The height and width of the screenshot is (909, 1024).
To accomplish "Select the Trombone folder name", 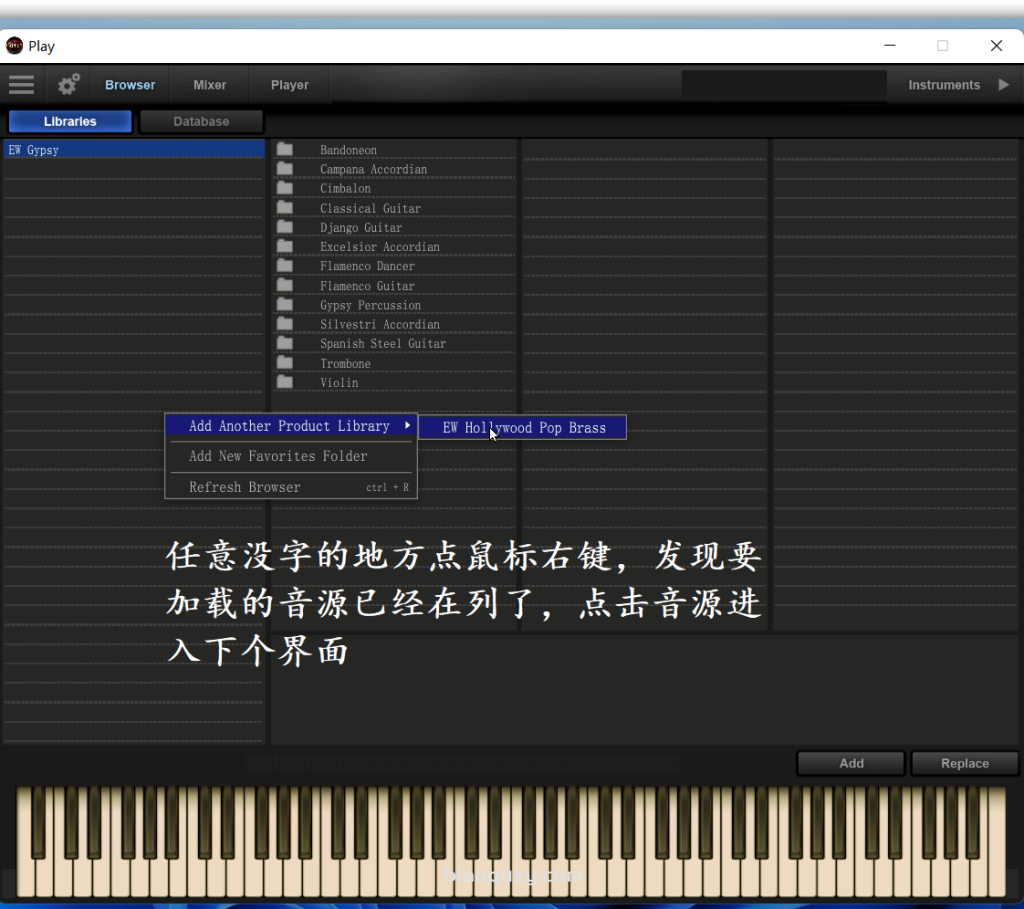I will pyautogui.click(x=345, y=363).
